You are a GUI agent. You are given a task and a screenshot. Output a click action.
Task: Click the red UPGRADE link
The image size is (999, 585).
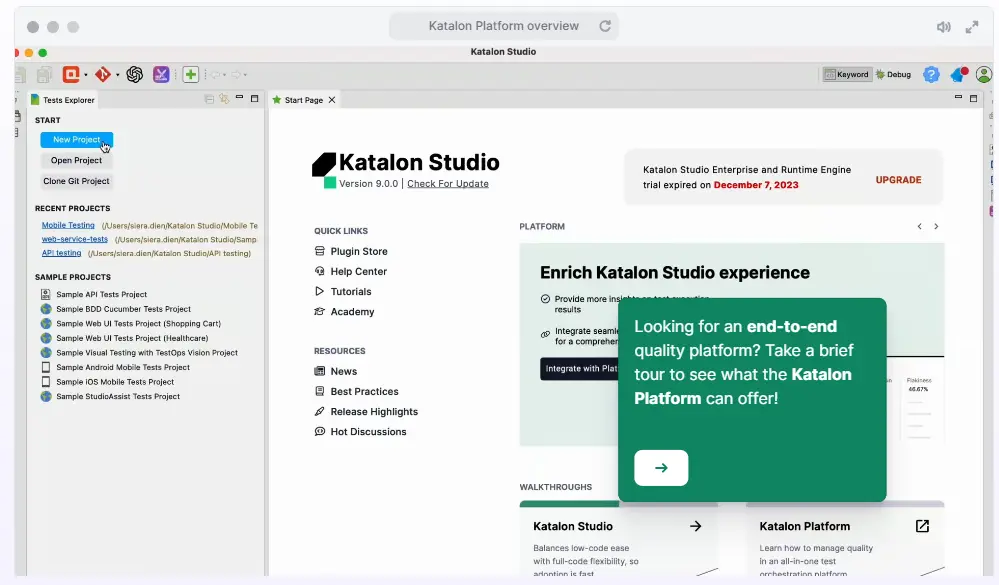898,180
